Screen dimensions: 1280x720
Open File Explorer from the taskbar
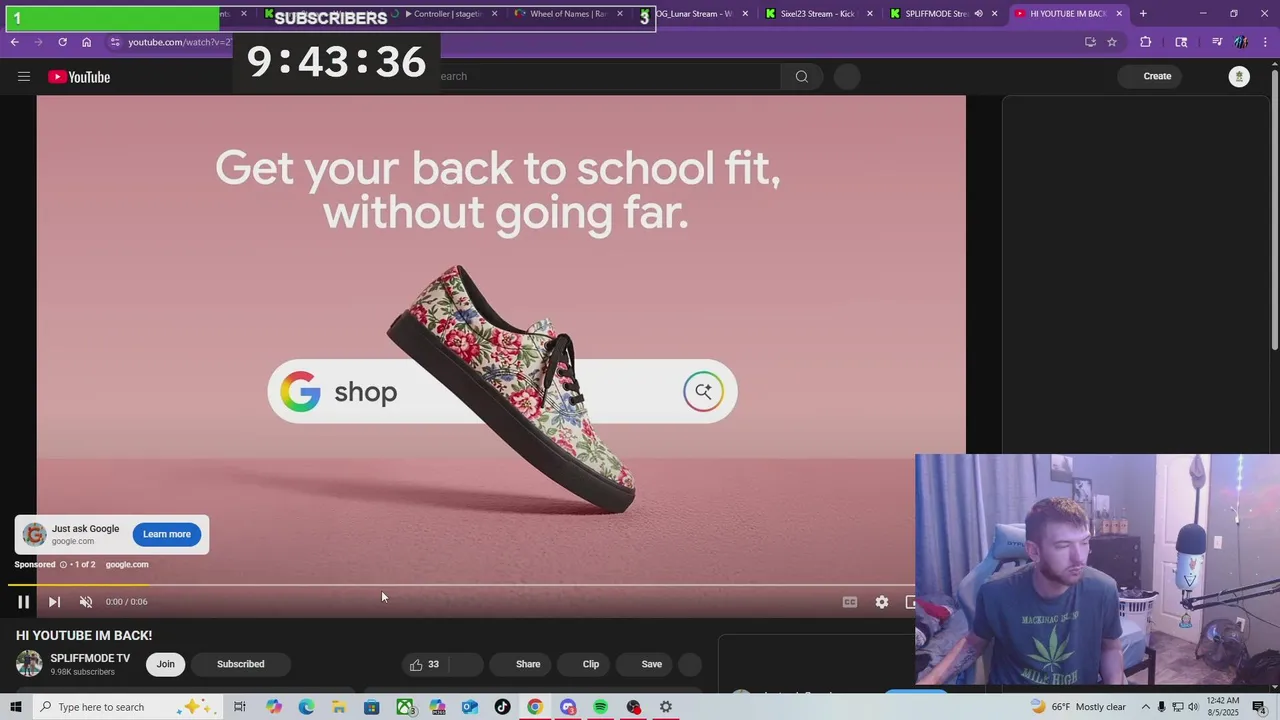tap(339, 707)
